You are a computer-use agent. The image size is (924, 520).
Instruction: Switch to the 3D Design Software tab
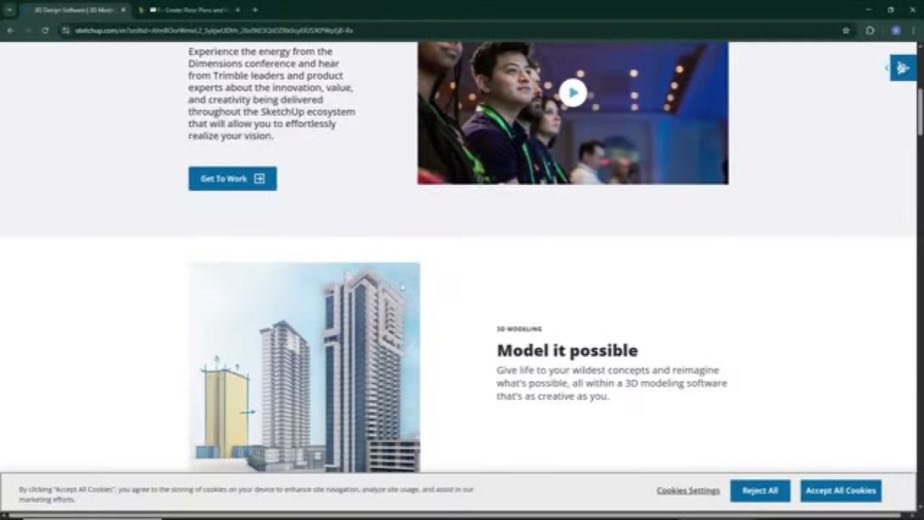[x=74, y=10]
